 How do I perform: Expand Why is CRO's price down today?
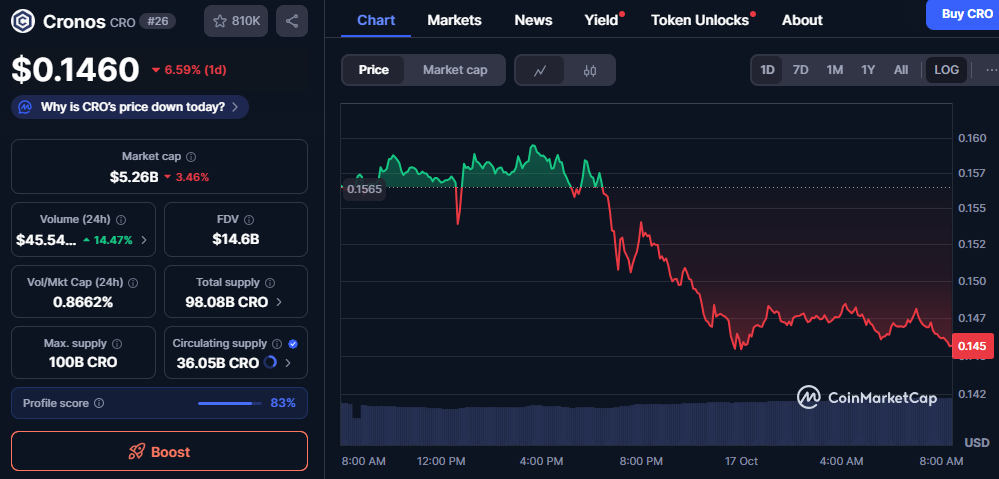[130, 107]
